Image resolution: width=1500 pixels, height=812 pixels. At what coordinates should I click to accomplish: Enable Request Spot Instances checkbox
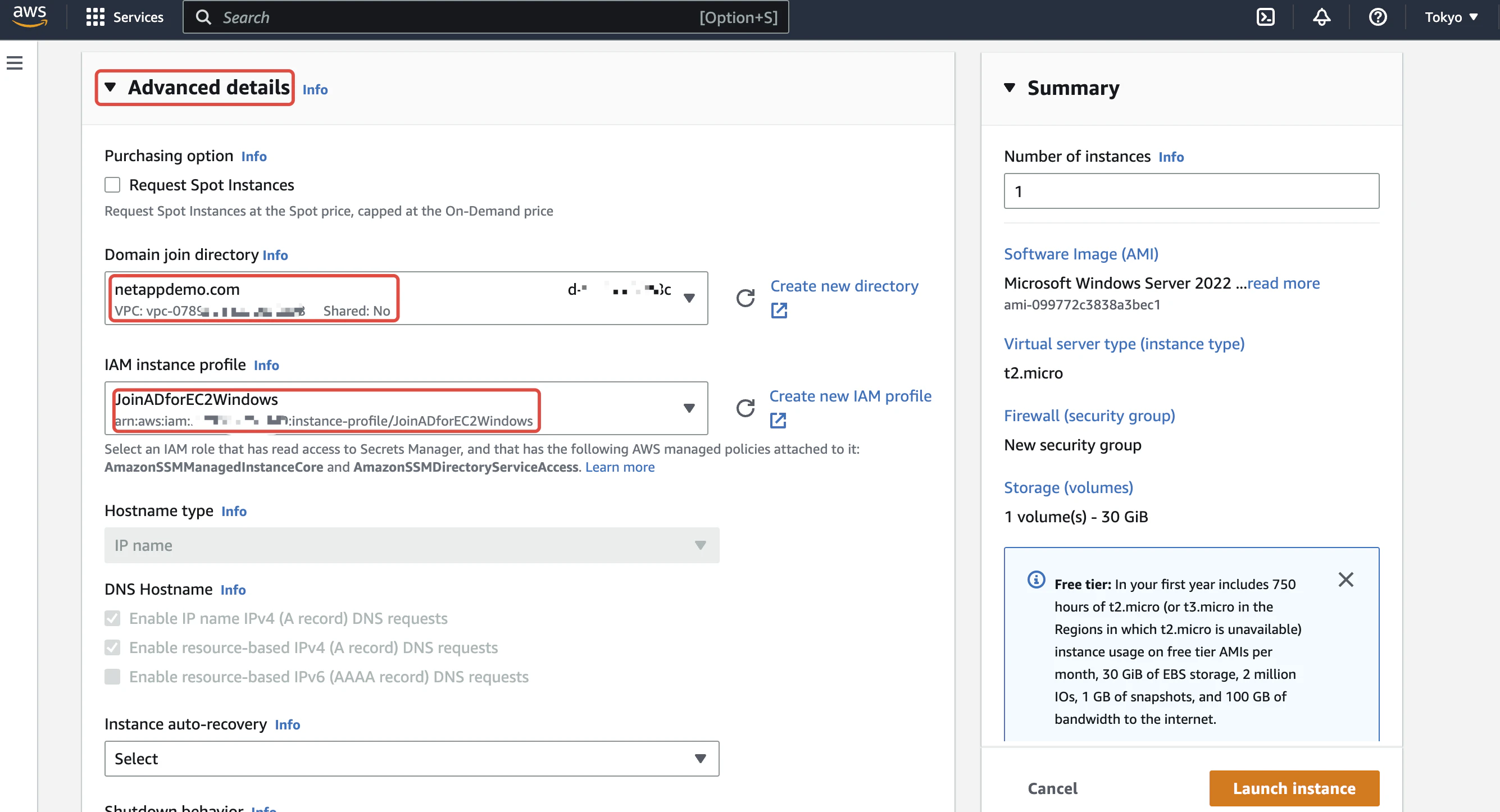pos(112,185)
